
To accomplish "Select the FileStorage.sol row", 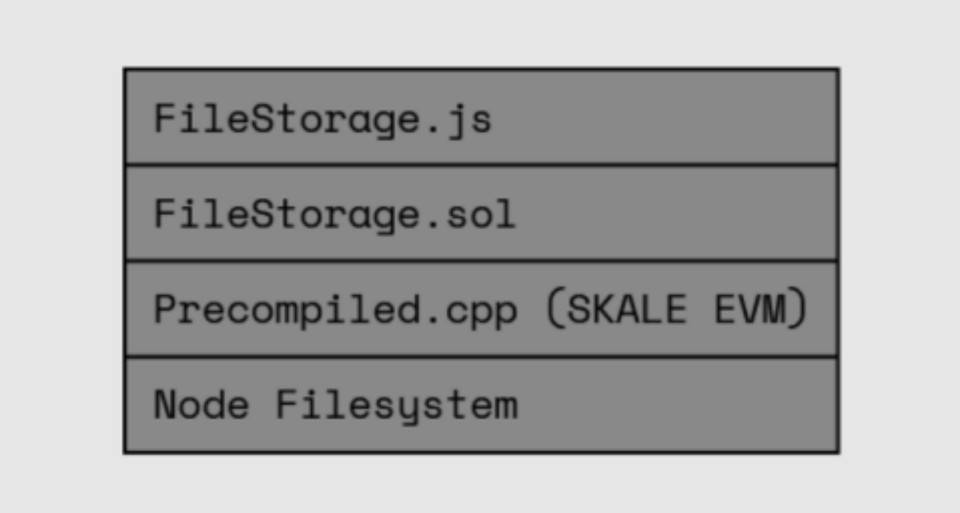I will click(x=481, y=212).
